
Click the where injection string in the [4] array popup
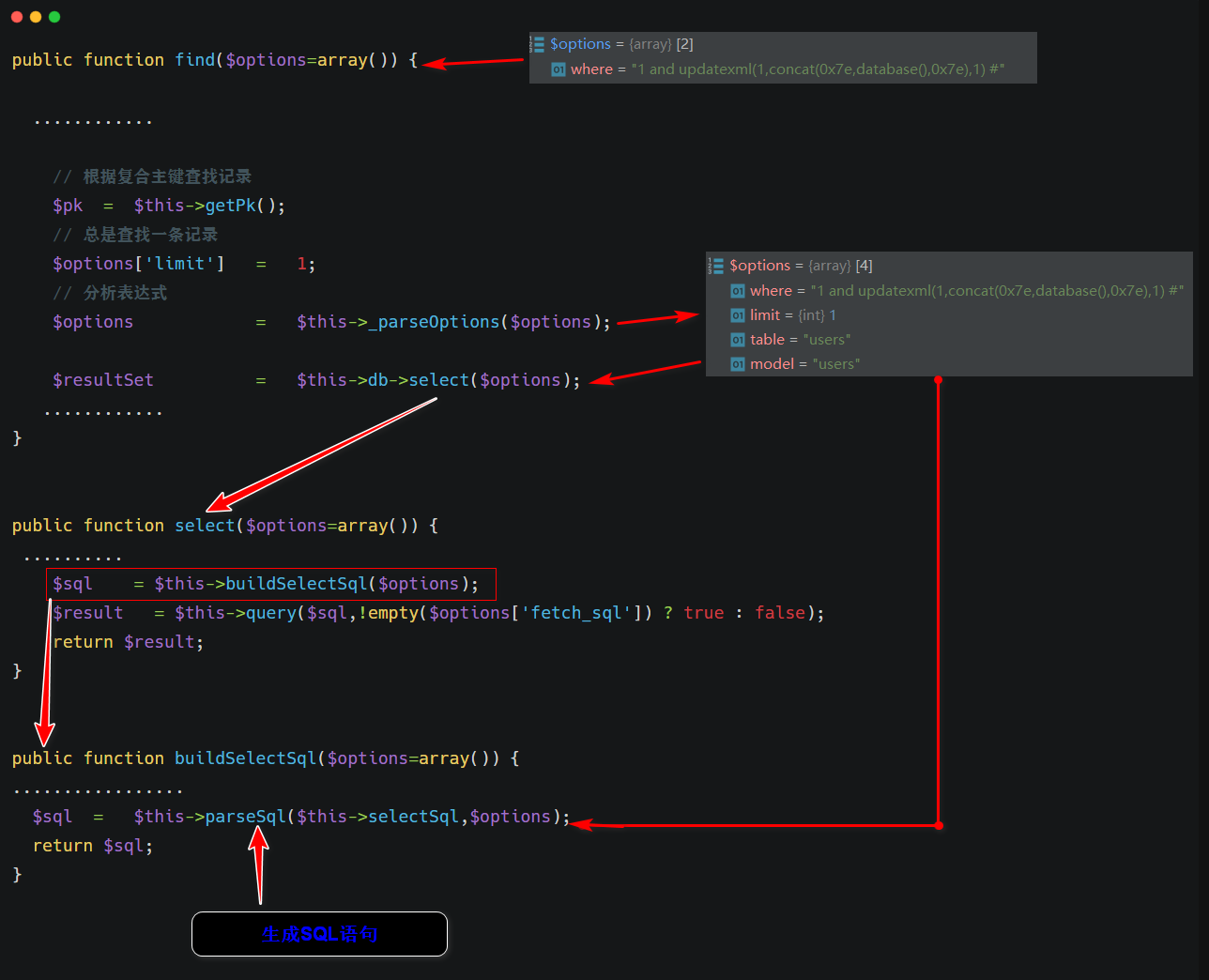click(998, 291)
